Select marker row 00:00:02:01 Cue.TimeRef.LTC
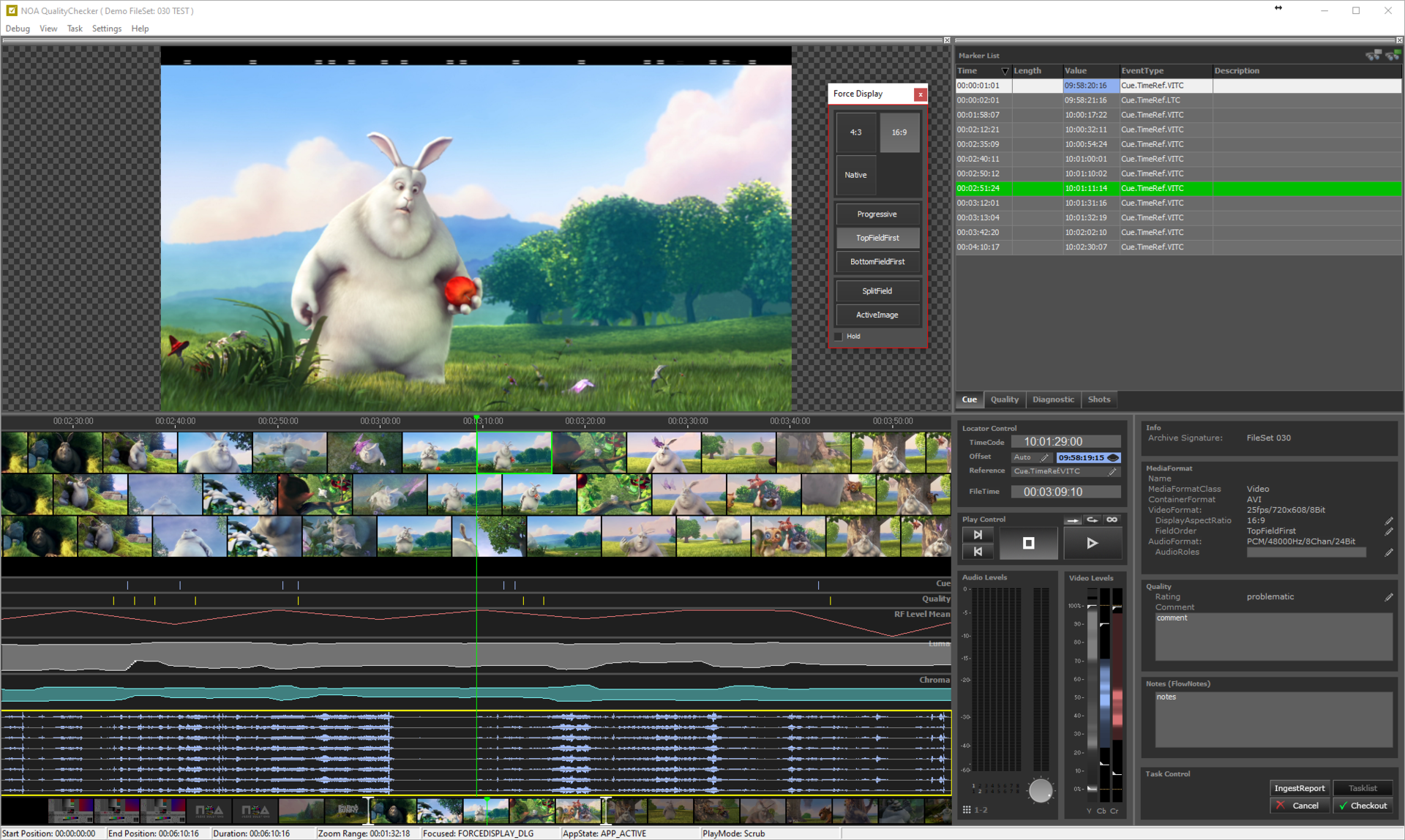 pos(1179,100)
